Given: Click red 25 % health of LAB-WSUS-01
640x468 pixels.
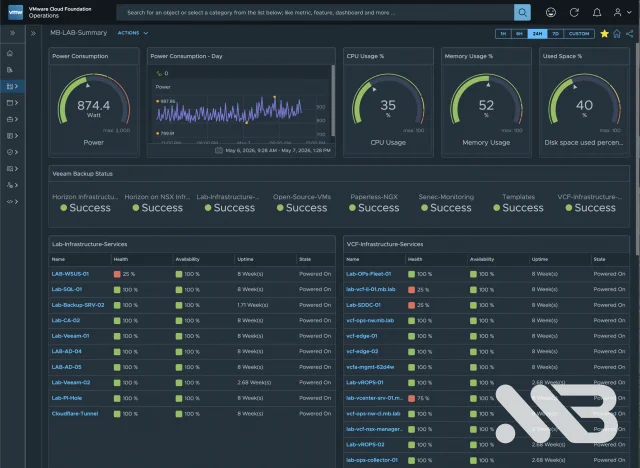Looking at the screenshot, I should [x=124, y=274].
